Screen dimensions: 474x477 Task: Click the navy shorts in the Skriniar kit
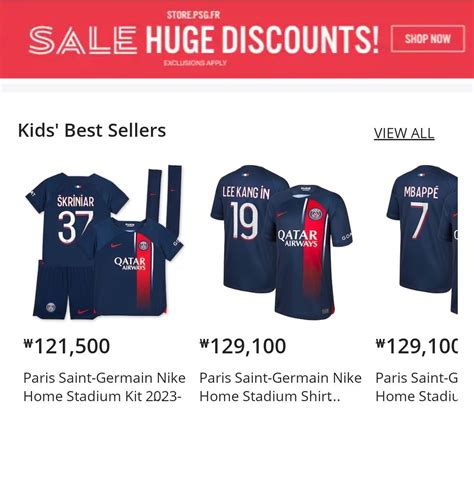point(63,290)
